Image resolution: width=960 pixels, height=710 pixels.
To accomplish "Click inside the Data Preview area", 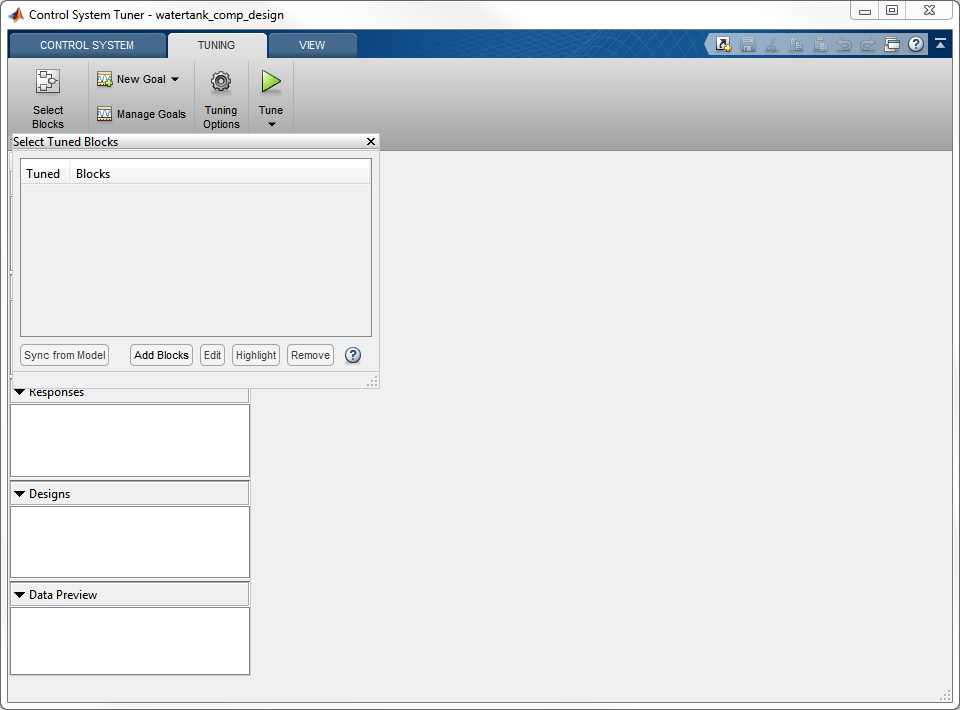I will pos(130,641).
